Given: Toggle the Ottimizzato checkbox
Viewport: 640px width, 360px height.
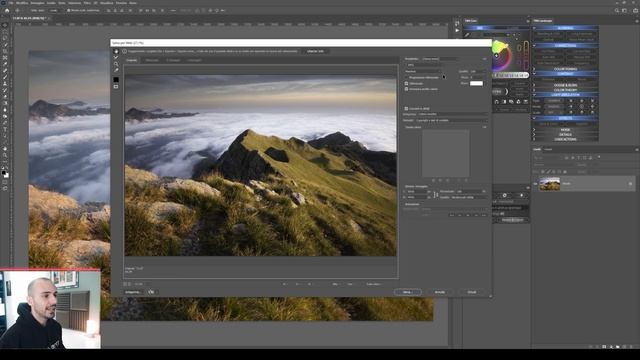Looking at the screenshot, I should [407, 84].
